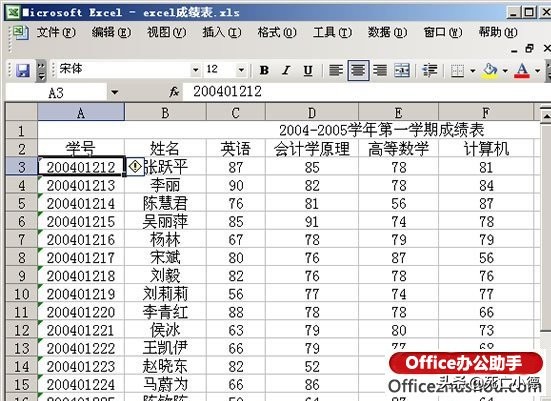Restore the workbook window button
The width and height of the screenshot is (551, 401).
pyautogui.click(x=529, y=48)
